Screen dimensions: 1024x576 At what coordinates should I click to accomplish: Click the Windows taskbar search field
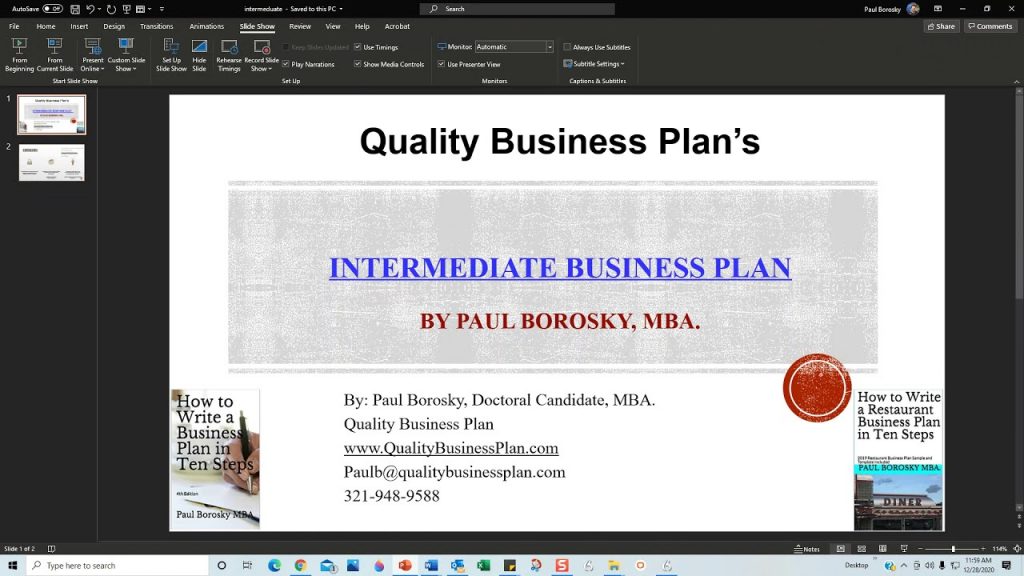(x=118, y=566)
